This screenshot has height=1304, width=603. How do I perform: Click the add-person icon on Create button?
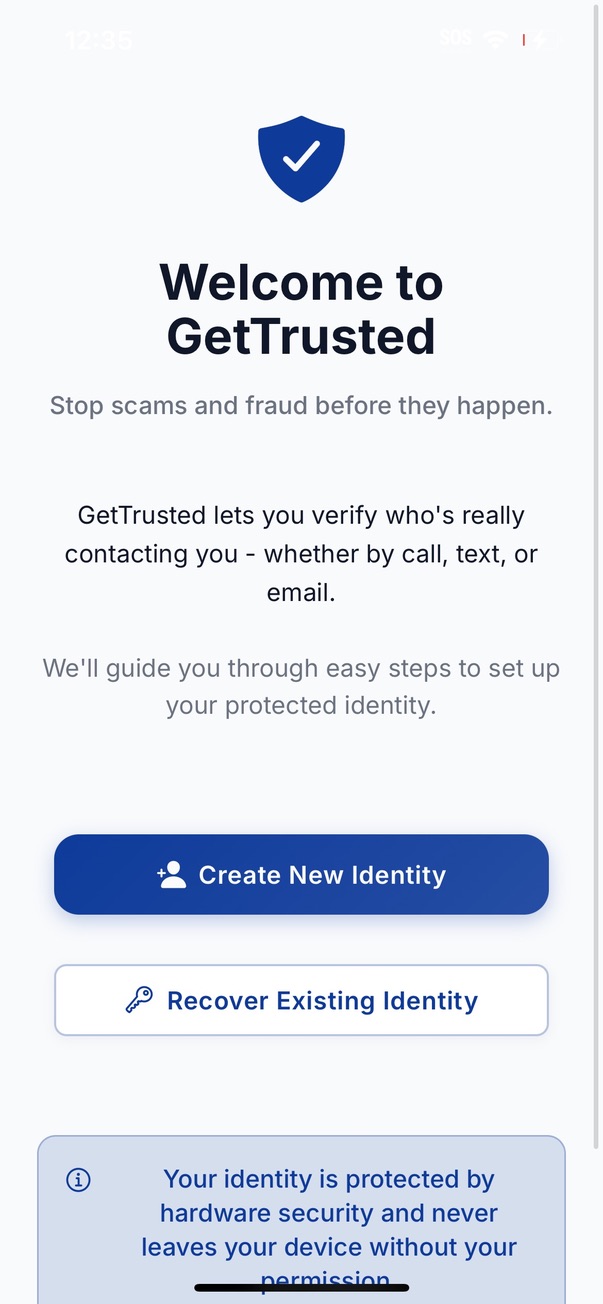pyautogui.click(x=172, y=875)
